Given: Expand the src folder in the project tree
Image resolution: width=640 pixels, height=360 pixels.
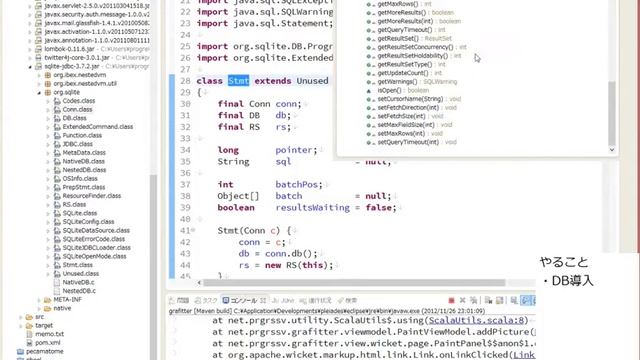Looking at the screenshot, I should [x=21, y=317].
